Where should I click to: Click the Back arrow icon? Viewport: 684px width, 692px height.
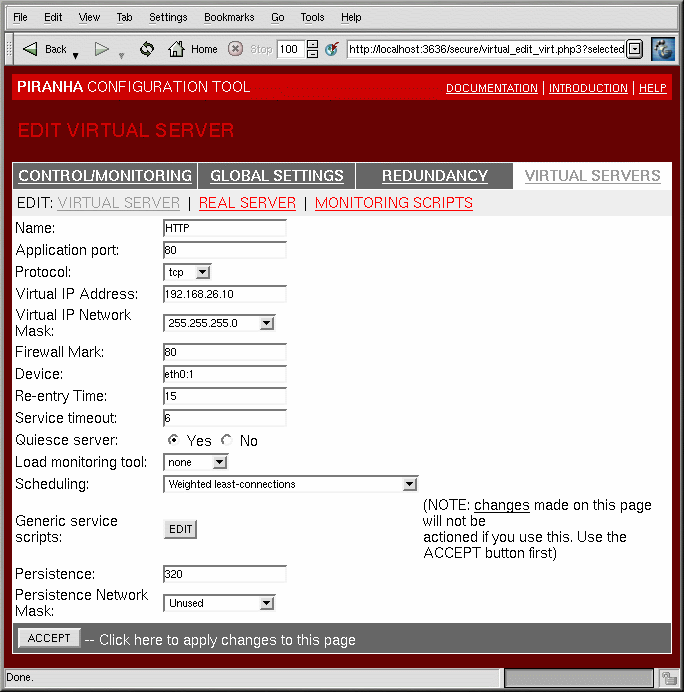pos(30,49)
